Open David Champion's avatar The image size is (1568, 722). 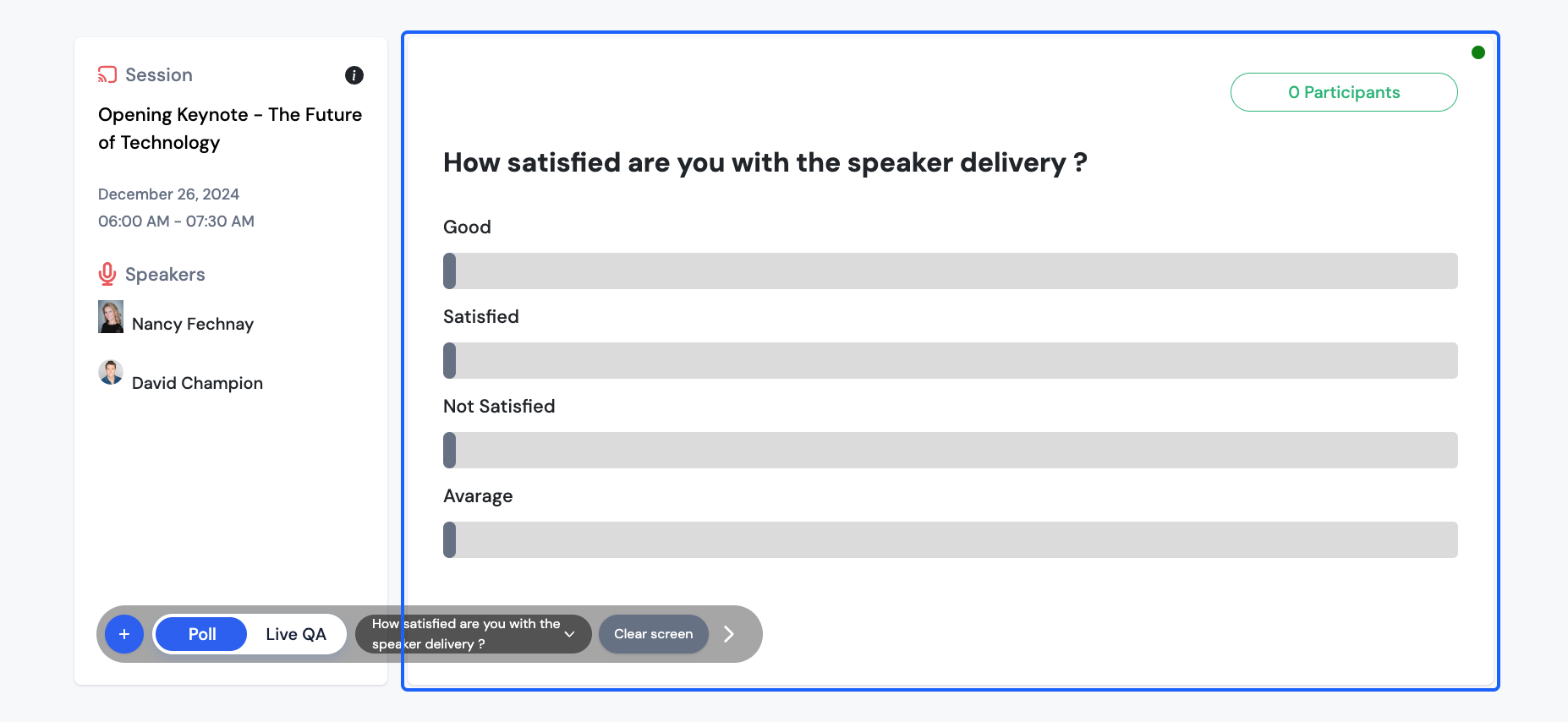tap(111, 372)
